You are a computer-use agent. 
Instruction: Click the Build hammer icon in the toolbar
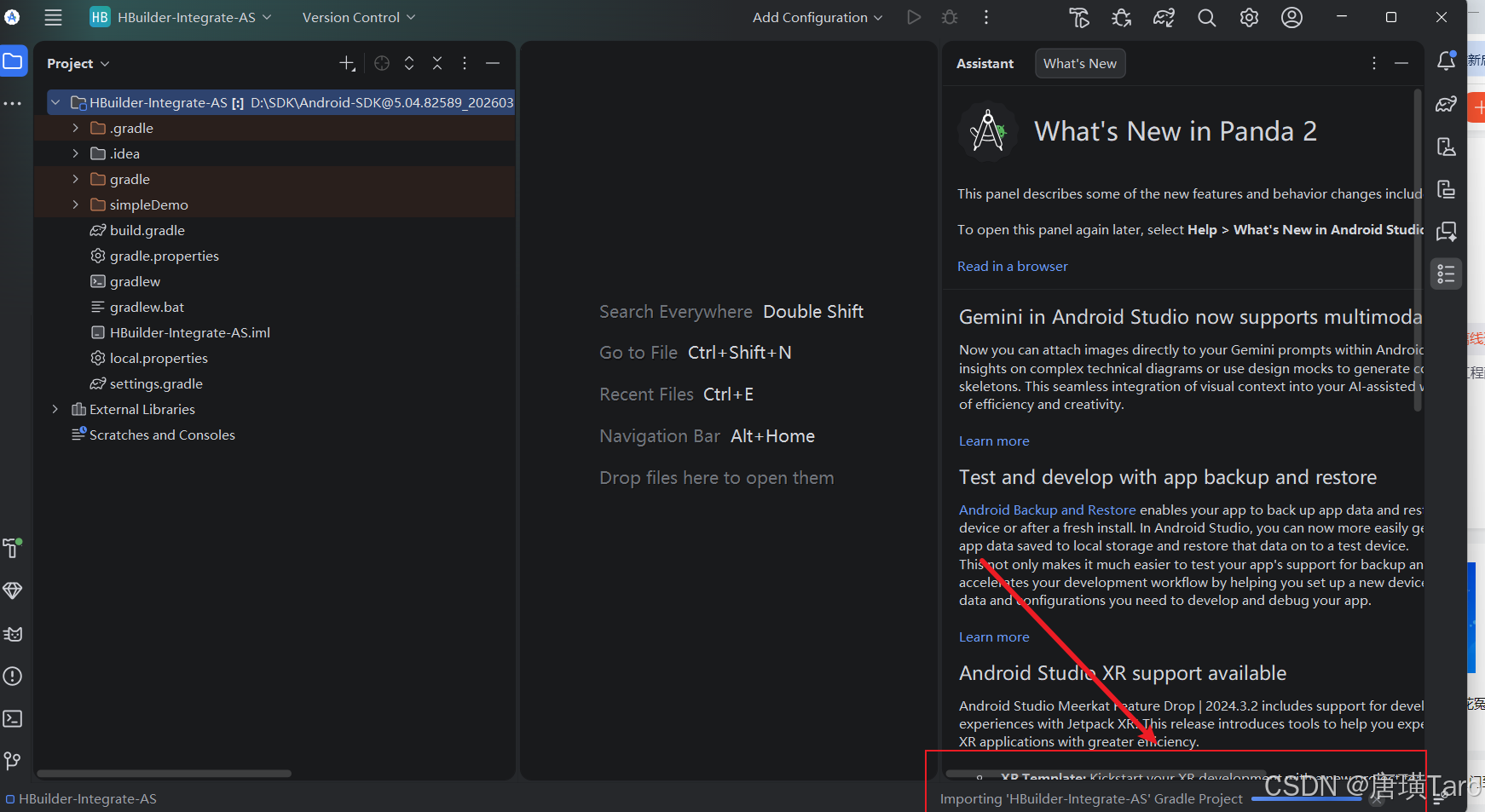click(1079, 17)
